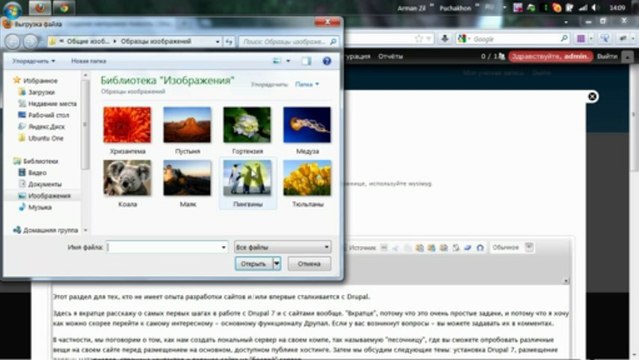639x360 pixels.
Task: Open Видео library
Action: [33, 172]
